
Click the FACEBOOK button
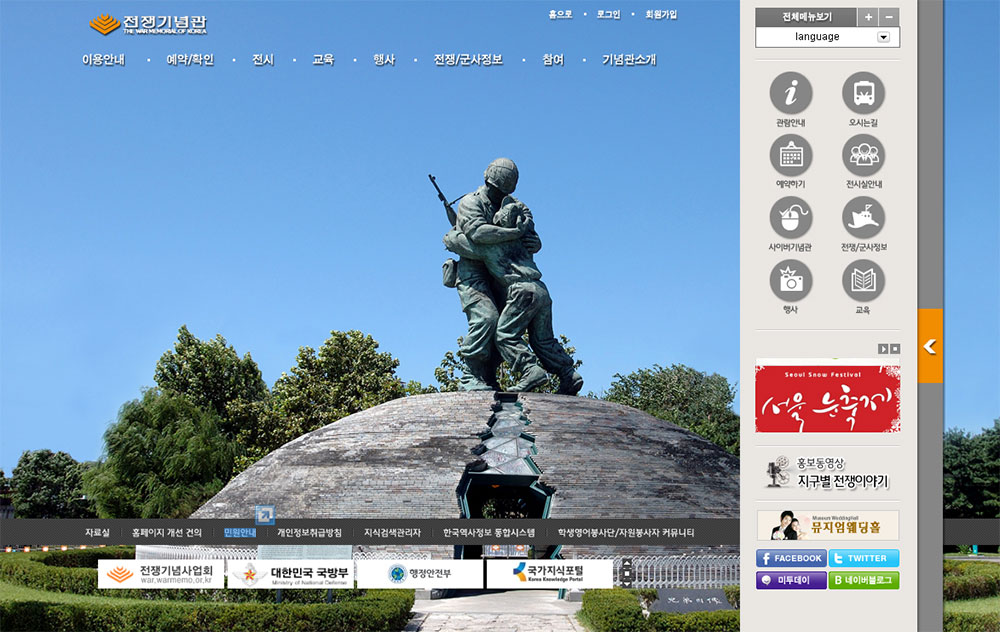pos(791,558)
